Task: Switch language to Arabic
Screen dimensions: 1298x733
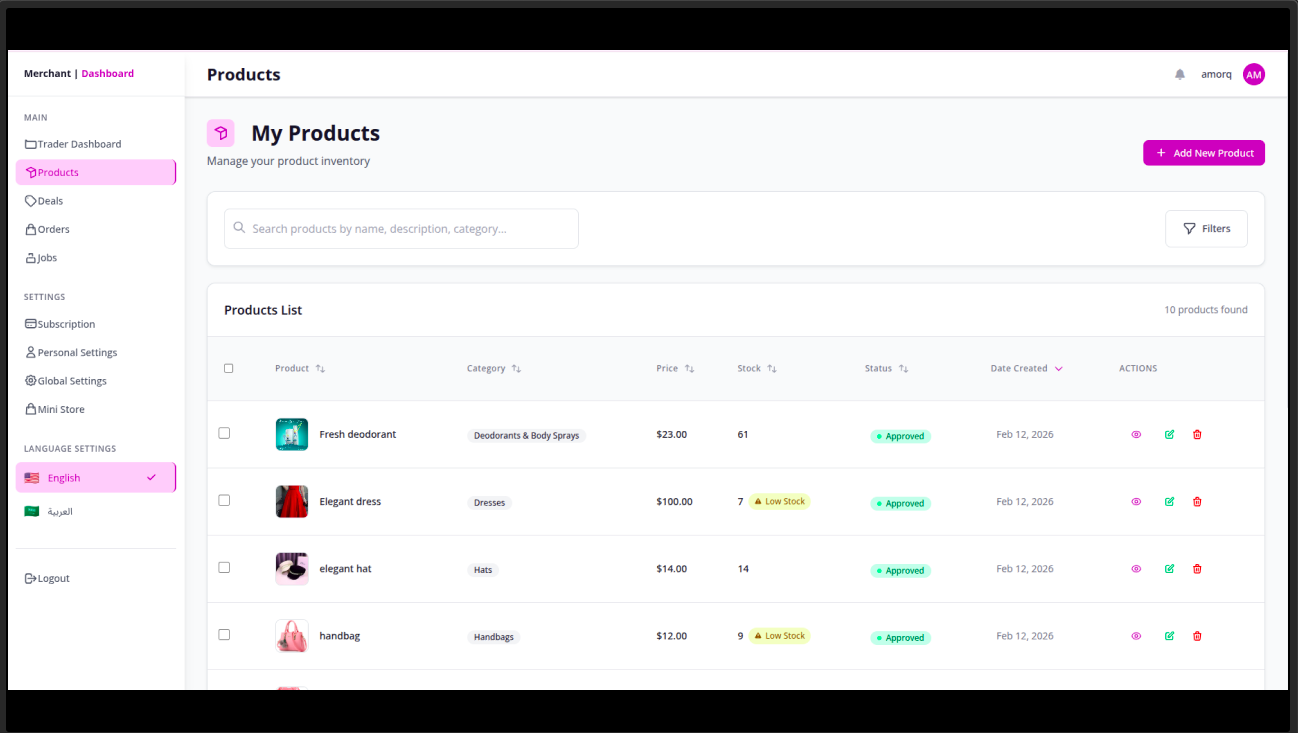Action: [x=96, y=511]
